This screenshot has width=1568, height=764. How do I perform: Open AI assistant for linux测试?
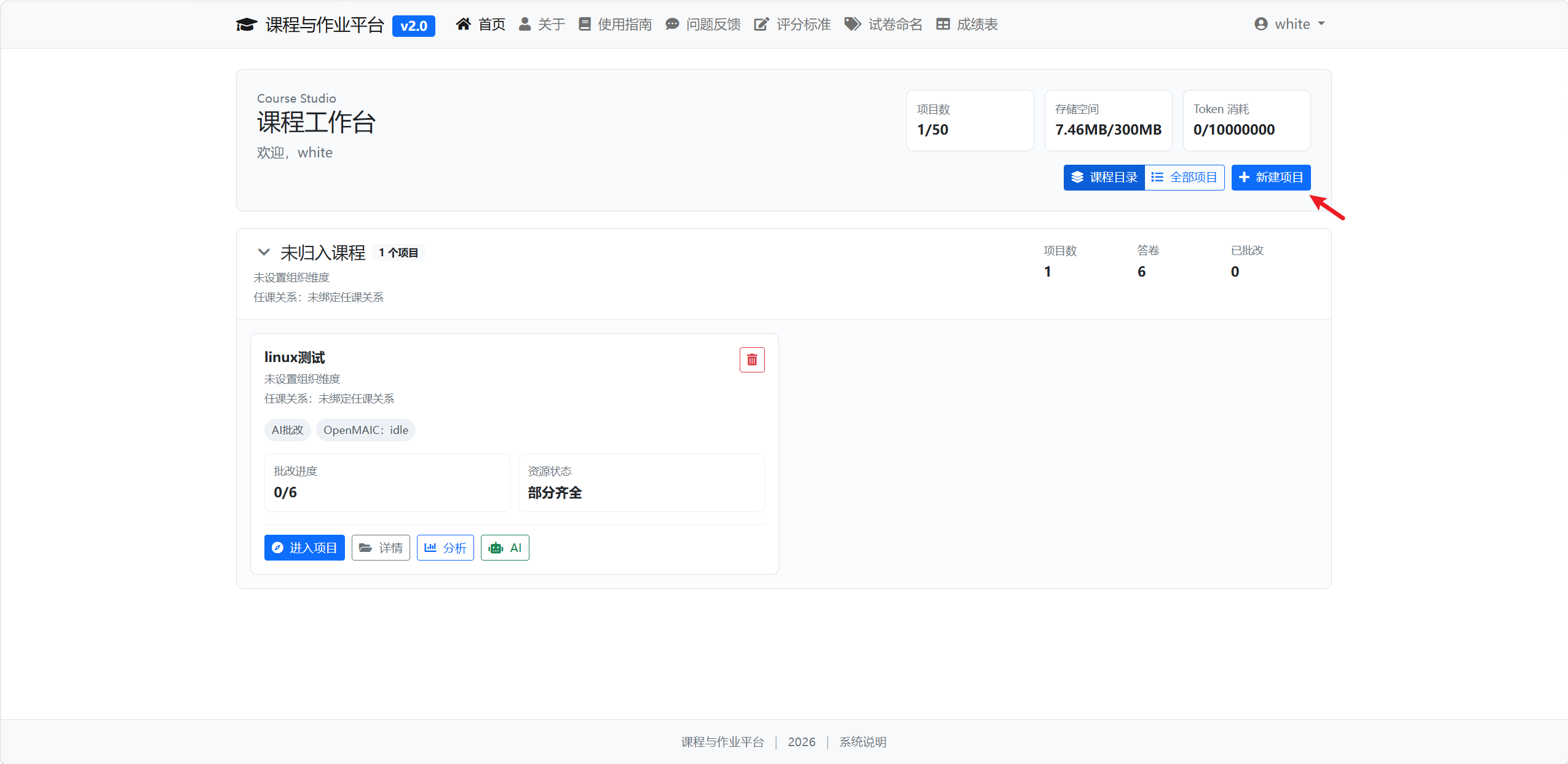(x=505, y=548)
